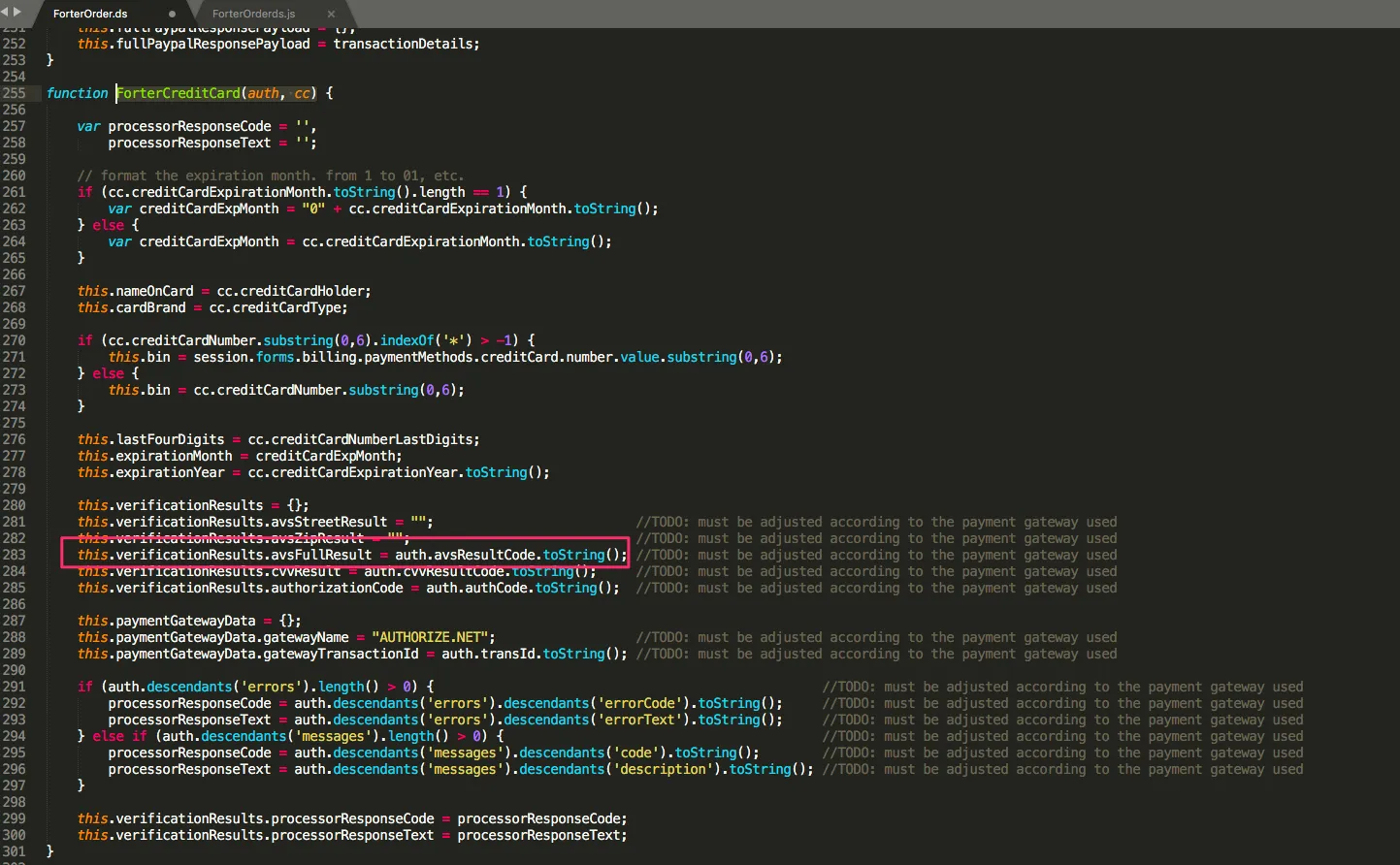Click the authorizationCode property

pos(337,588)
